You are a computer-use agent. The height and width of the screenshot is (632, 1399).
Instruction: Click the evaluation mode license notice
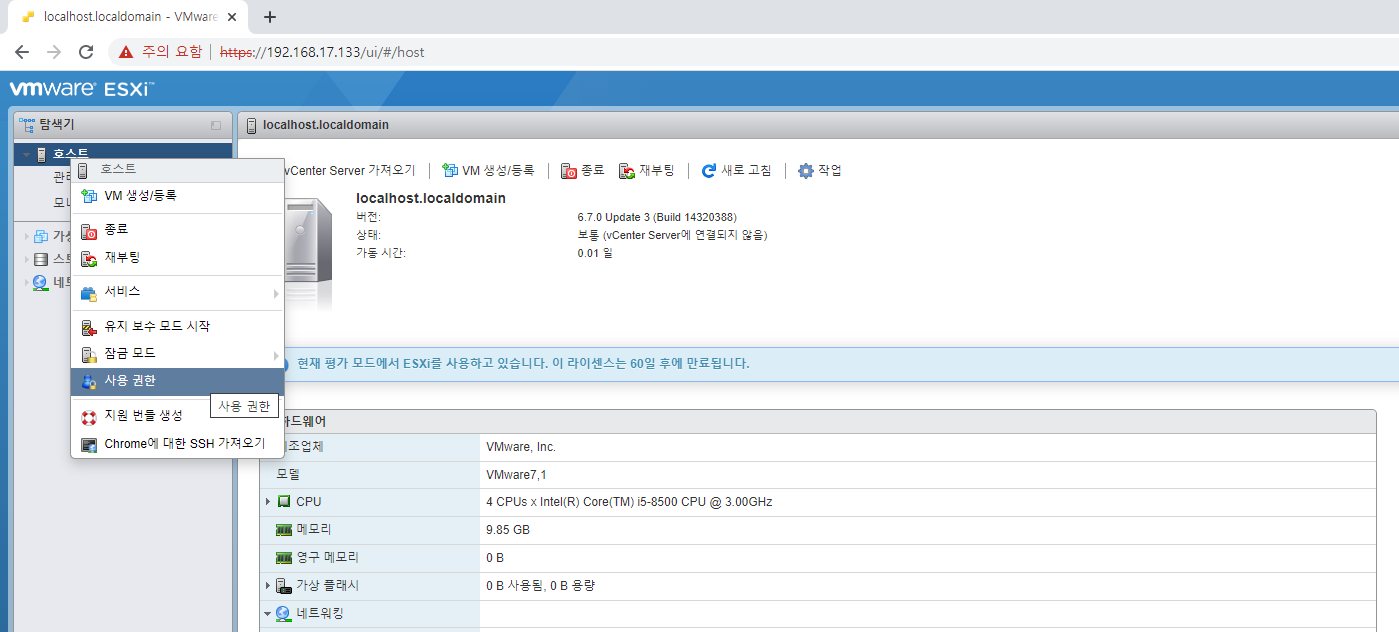(x=523, y=363)
